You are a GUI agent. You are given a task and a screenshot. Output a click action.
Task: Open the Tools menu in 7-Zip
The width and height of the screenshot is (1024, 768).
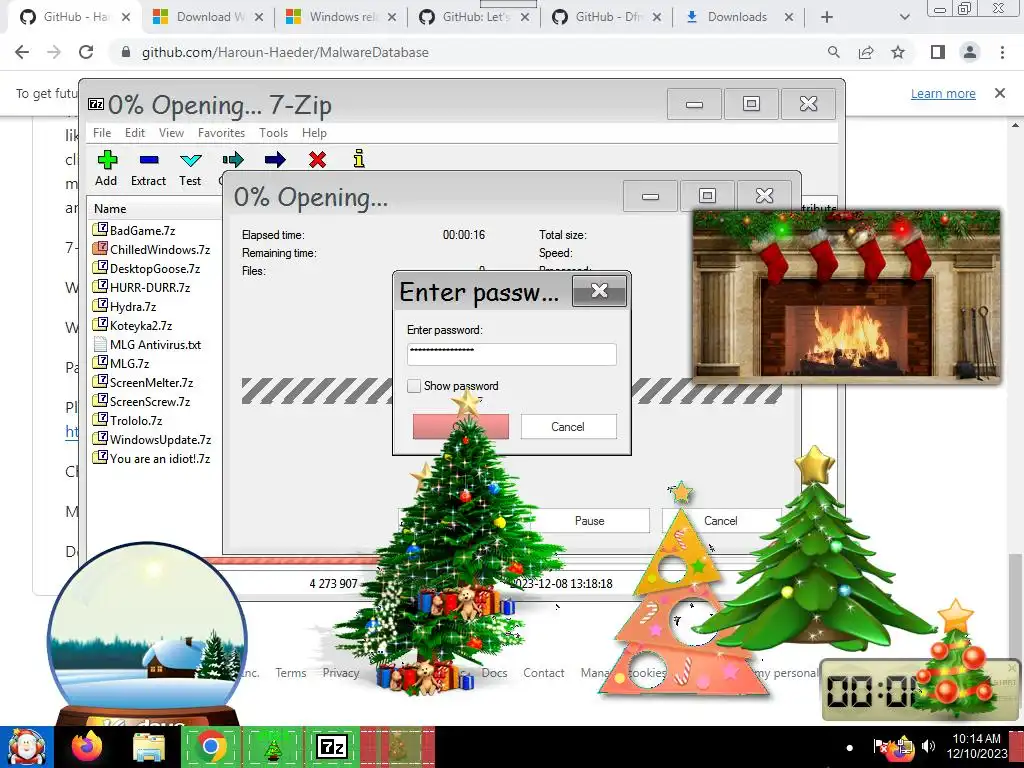click(273, 133)
